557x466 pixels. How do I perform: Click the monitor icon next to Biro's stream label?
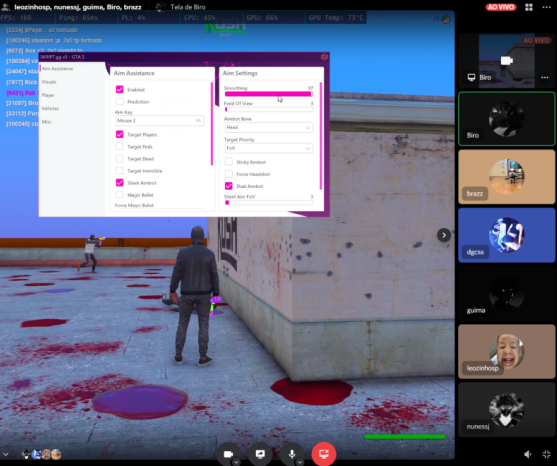click(x=471, y=77)
